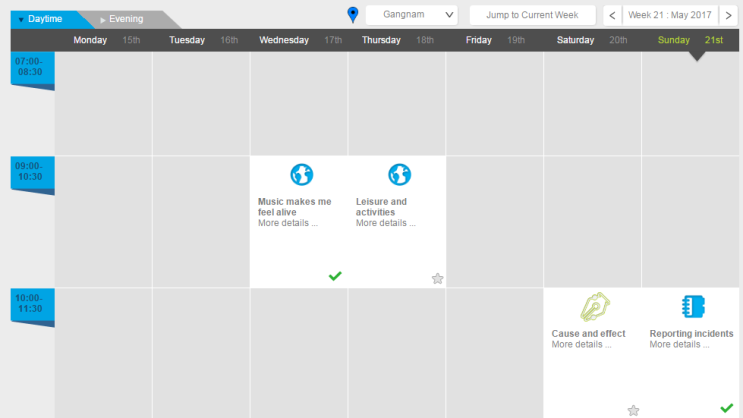The image size is (743, 418).
Task: Click globe icon for Leisure and activities
Action: [399, 174]
